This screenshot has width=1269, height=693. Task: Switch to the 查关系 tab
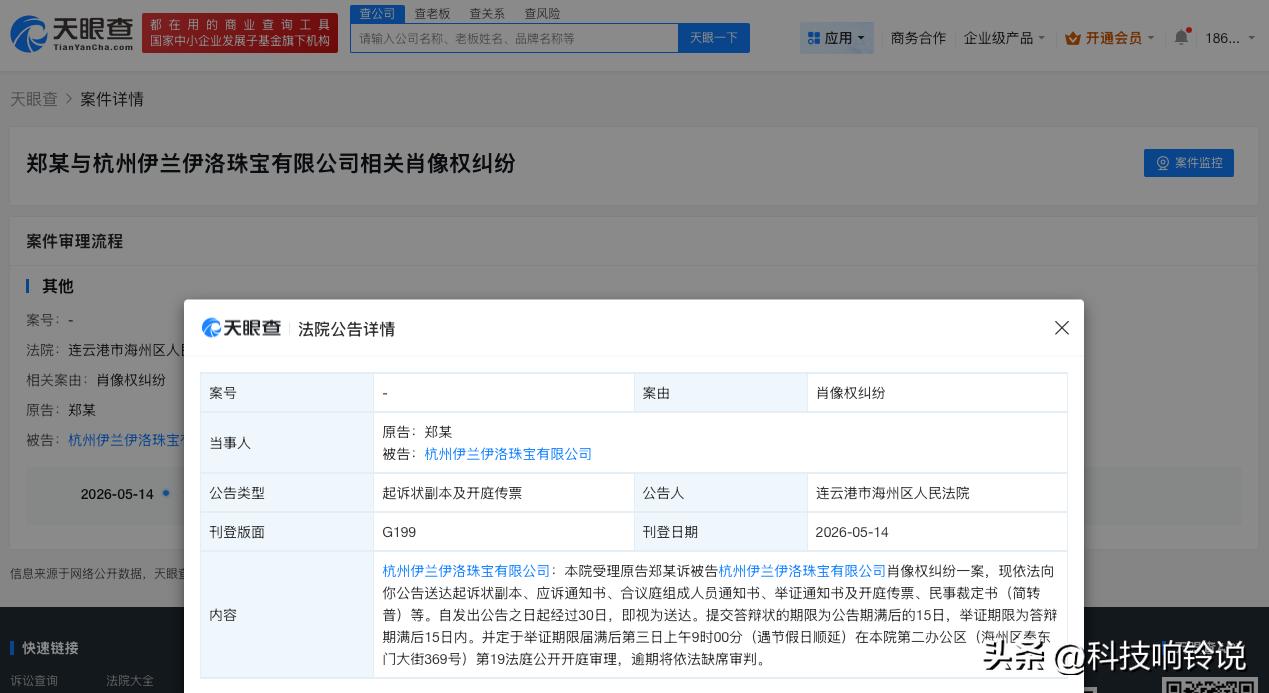tap(487, 14)
